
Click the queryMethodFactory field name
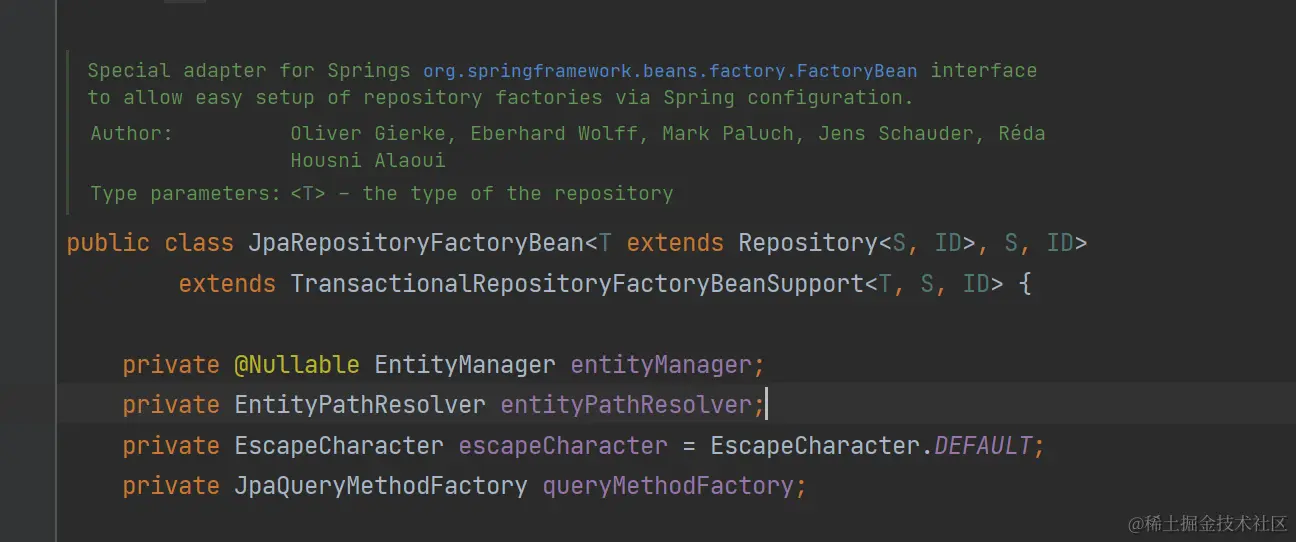[x=668, y=486]
